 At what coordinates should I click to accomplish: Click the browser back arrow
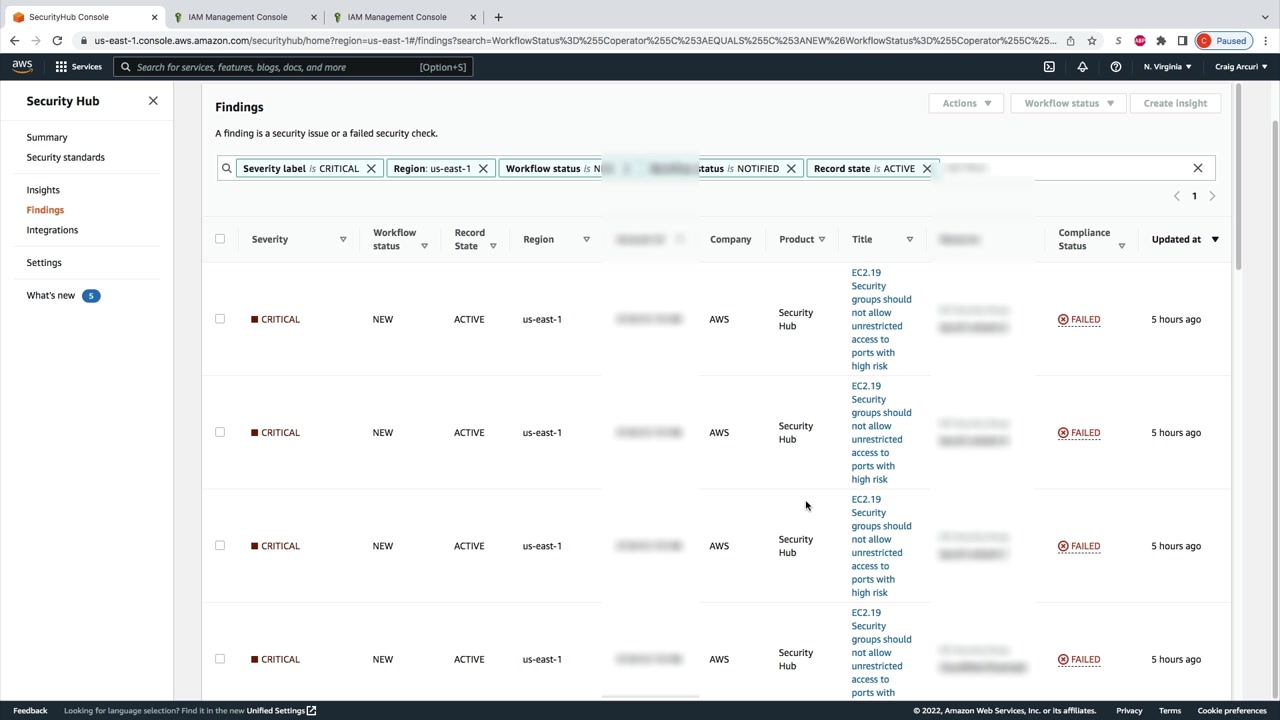tap(14, 41)
